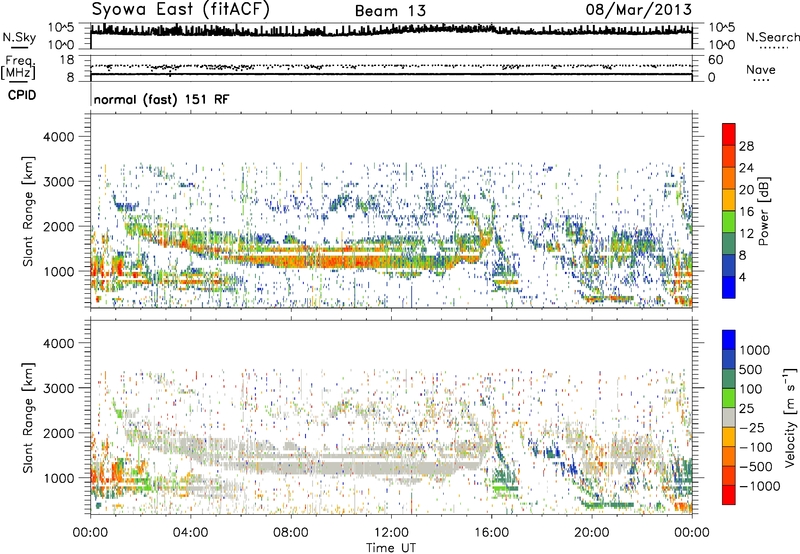
Task: Click the yellow-orange 16–20 dB Power bar segment
Action: click(729, 199)
